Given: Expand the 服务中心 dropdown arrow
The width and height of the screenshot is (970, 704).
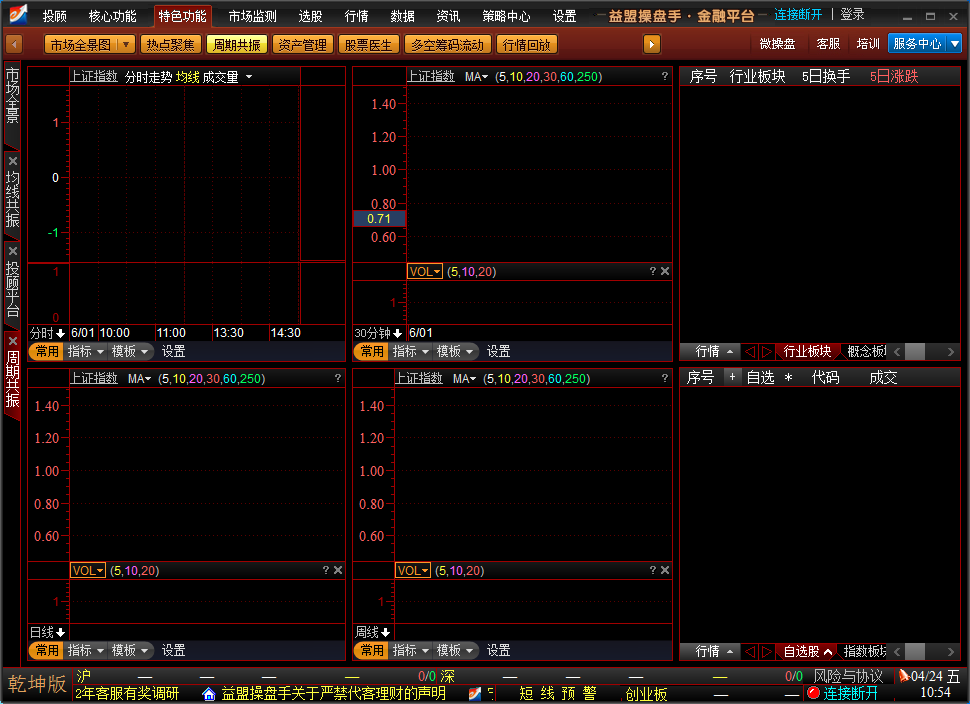Looking at the screenshot, I should pos(953,44).
